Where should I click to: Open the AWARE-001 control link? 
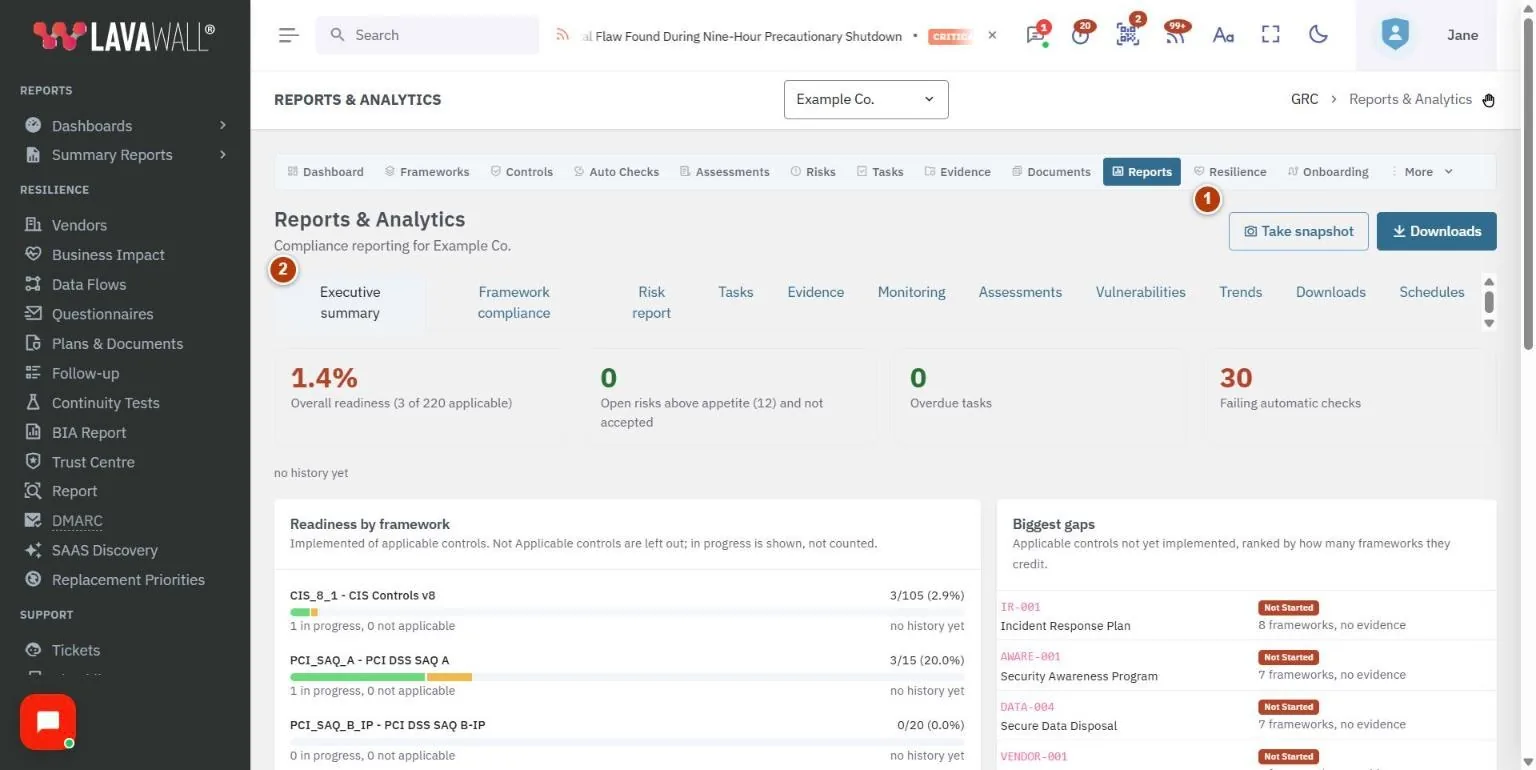coord(1030,657)
